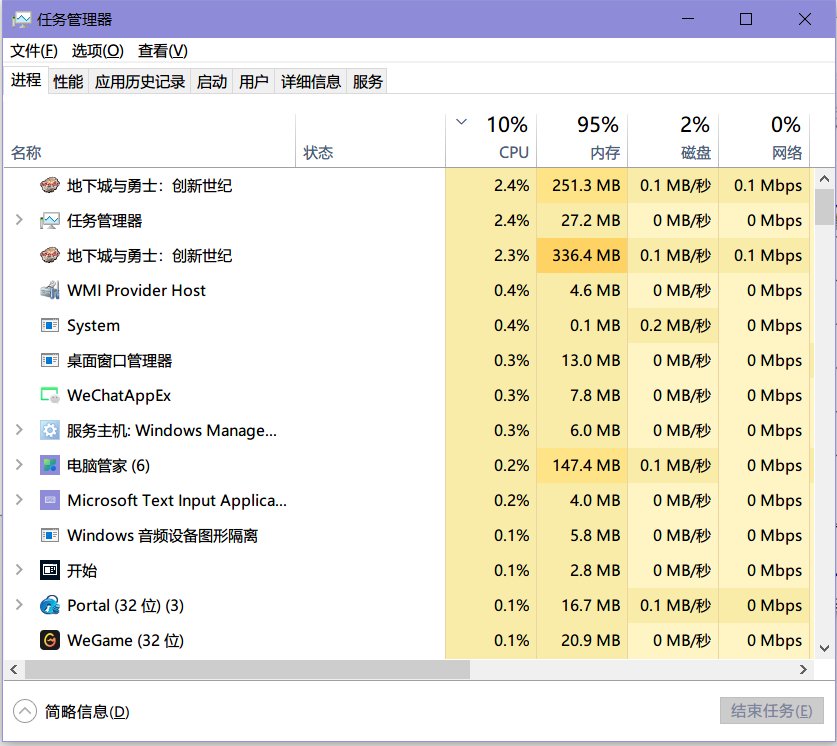Select the 进程 tab
Viewport: 837px width, 746px height.
(x=26, y=80)
